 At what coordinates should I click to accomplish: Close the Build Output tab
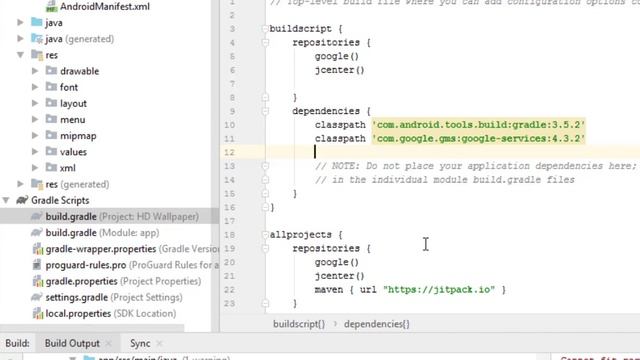tap(109, 344)
